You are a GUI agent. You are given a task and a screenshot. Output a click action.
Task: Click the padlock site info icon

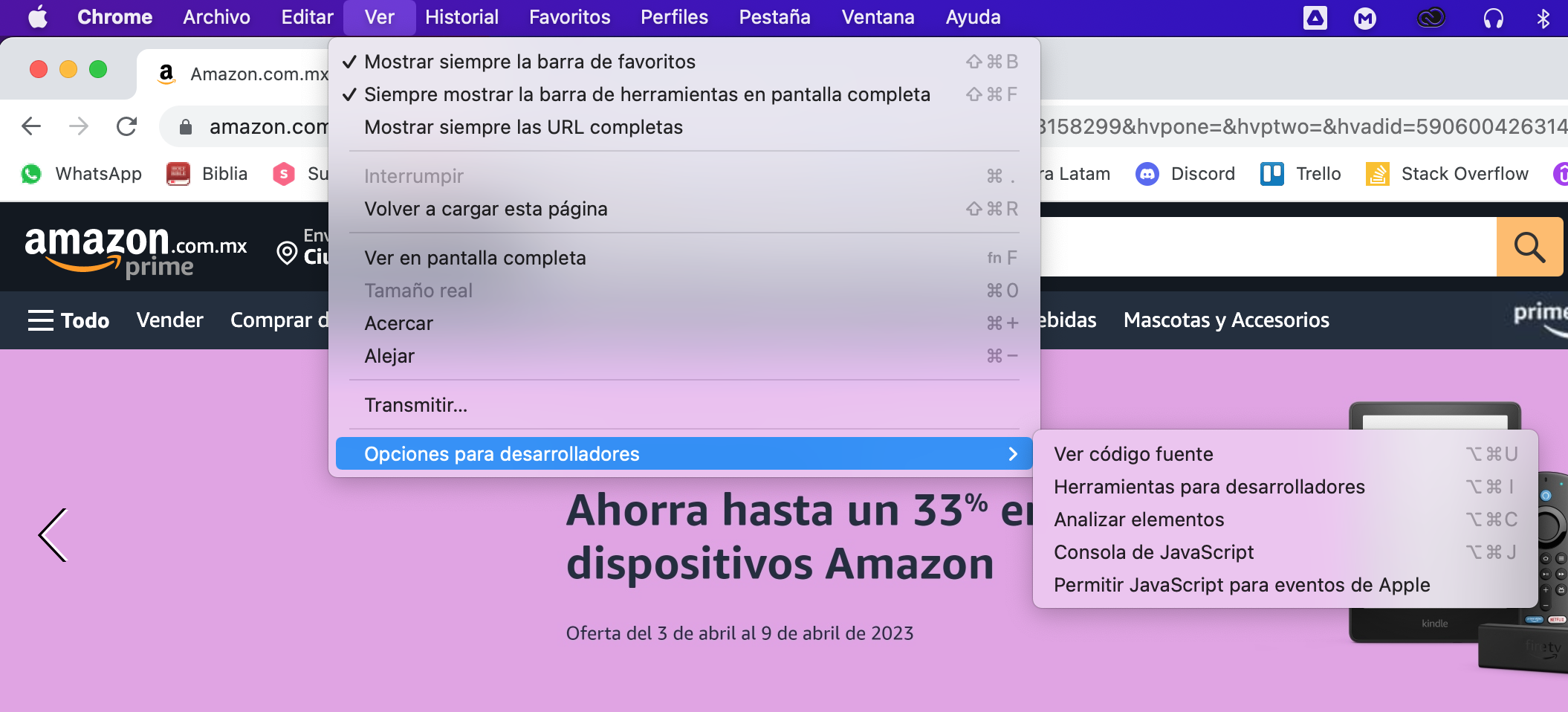click(x=186, y=127)
